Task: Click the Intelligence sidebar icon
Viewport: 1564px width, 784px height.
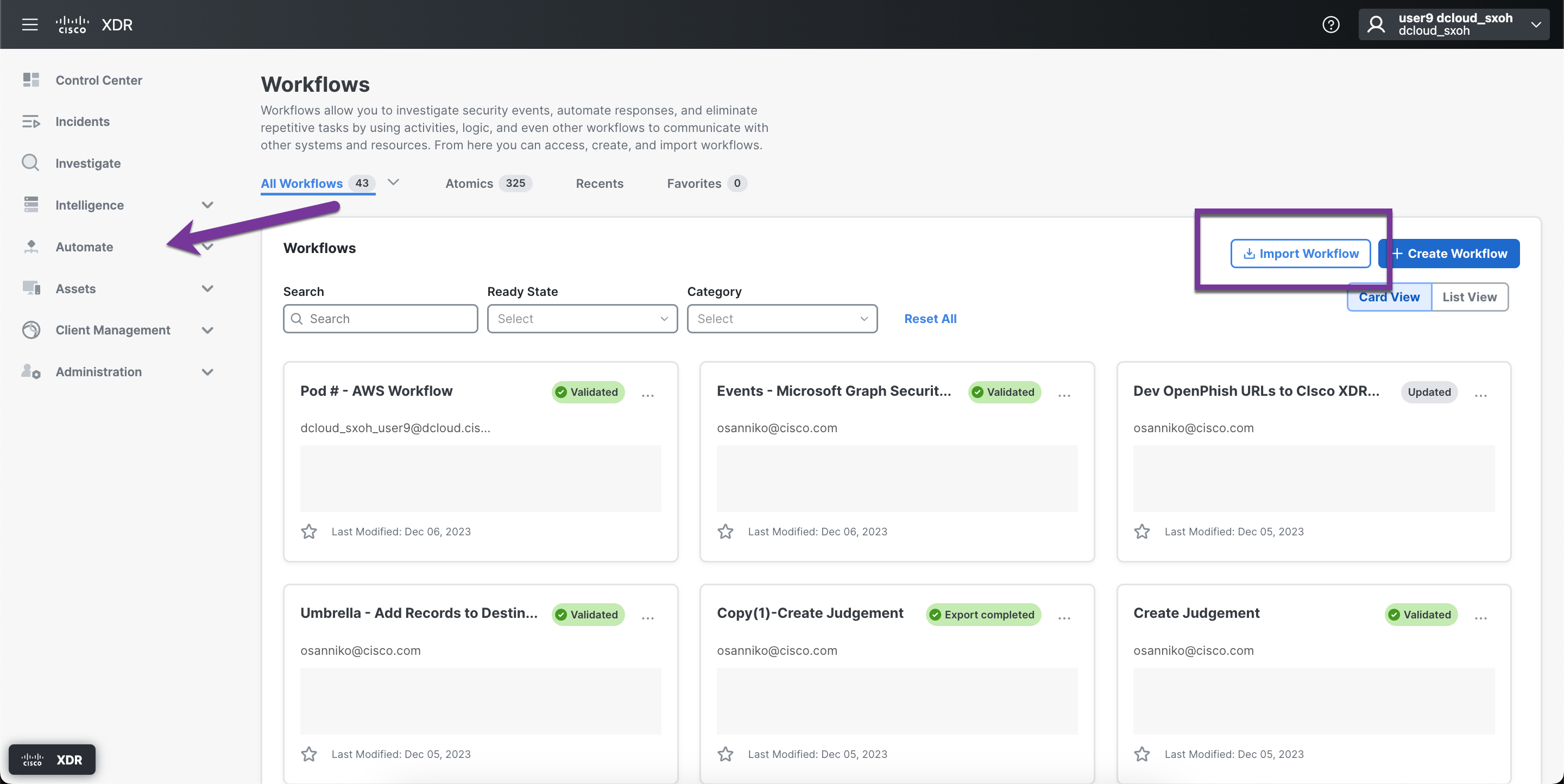Action: (31, 205)
